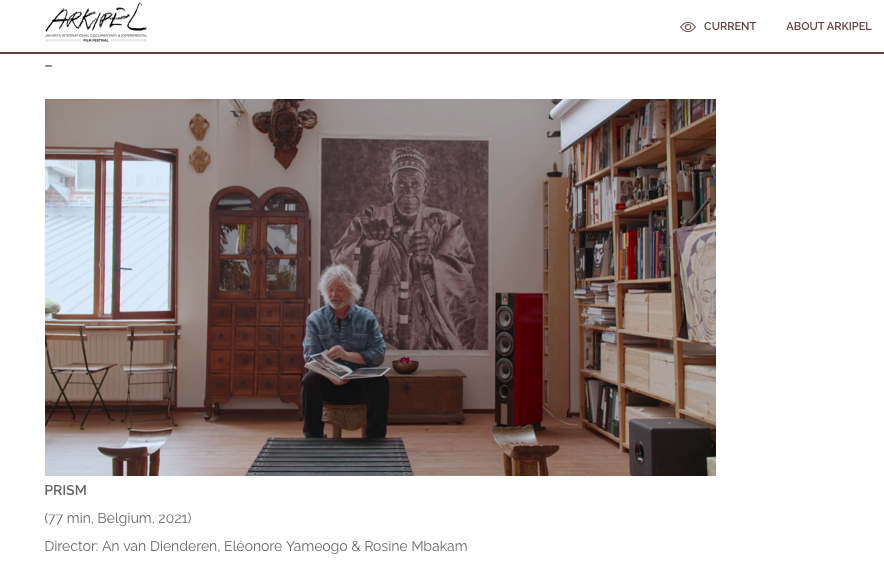This screenshot has width=884, height=561.
Task: Click the eye icon beside CURRENT
Action: pos(688,26)
